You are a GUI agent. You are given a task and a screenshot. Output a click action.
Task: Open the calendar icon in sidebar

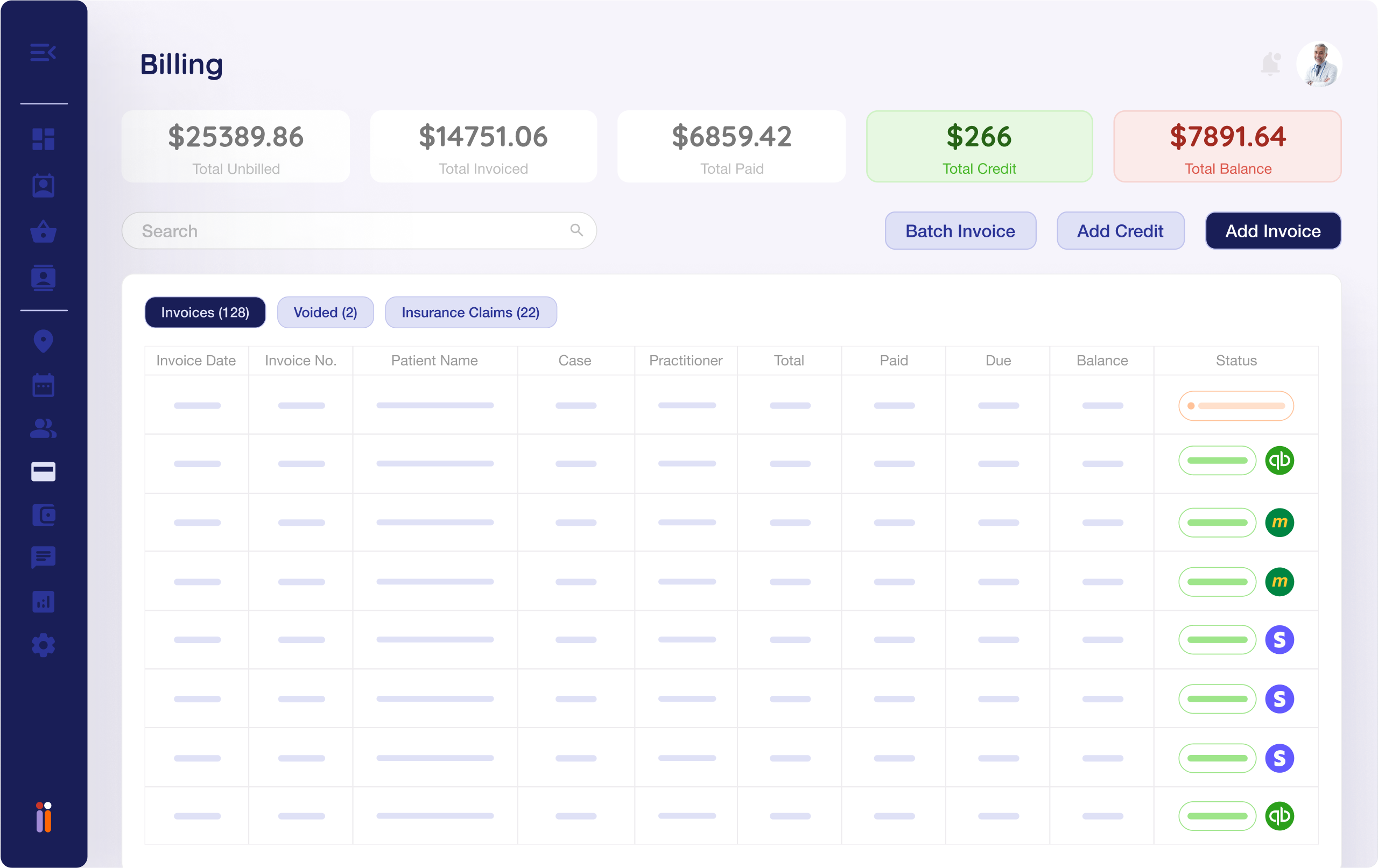point(43,385)
